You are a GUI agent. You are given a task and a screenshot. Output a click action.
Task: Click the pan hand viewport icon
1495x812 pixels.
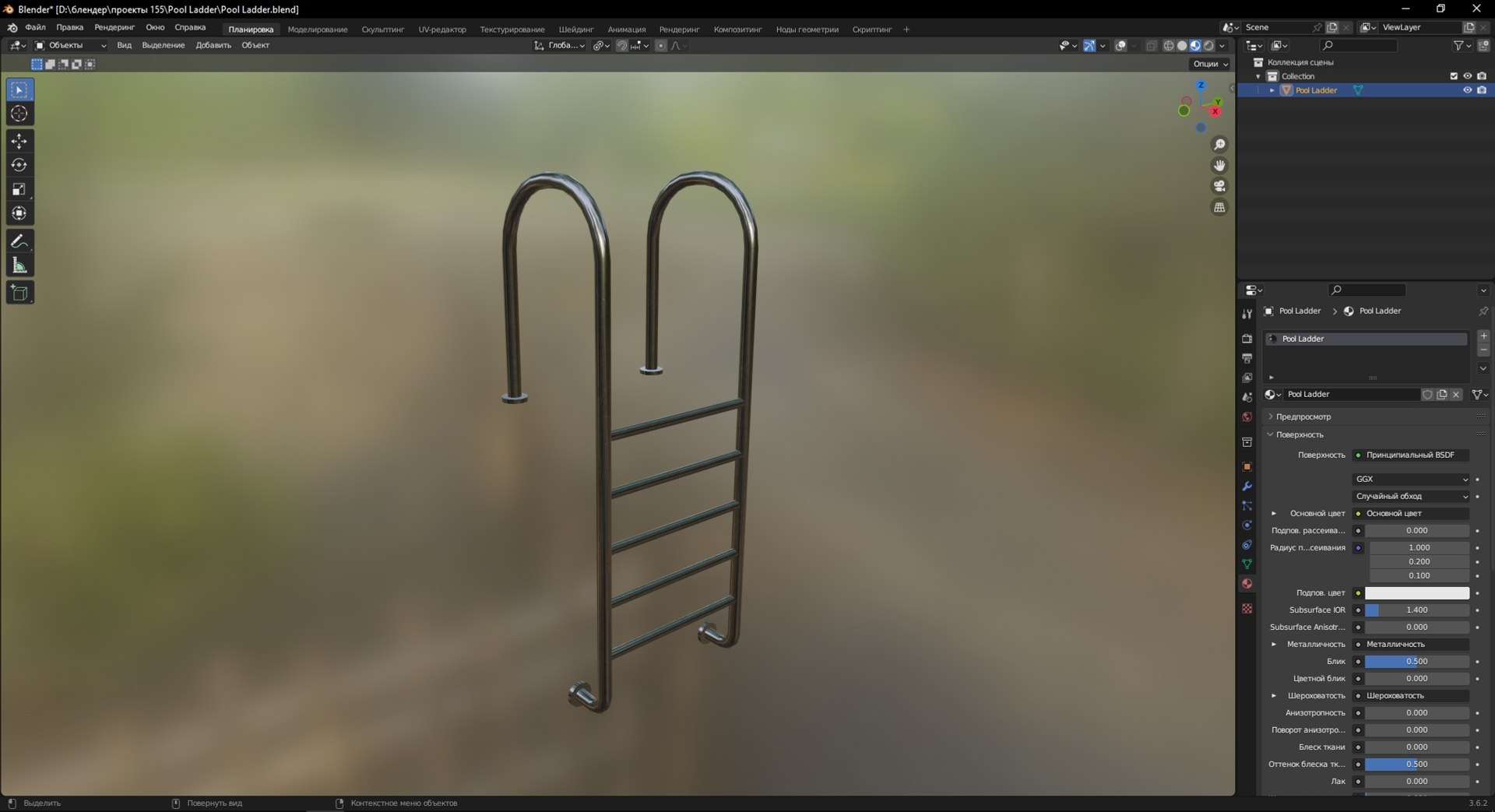pos(1219,165)
